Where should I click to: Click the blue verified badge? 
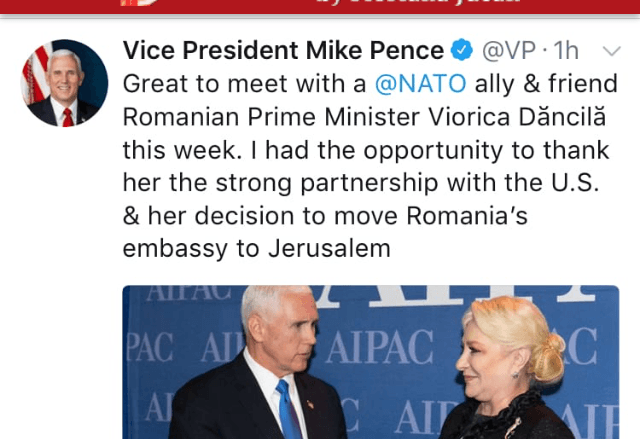click(x=462, y=50)
